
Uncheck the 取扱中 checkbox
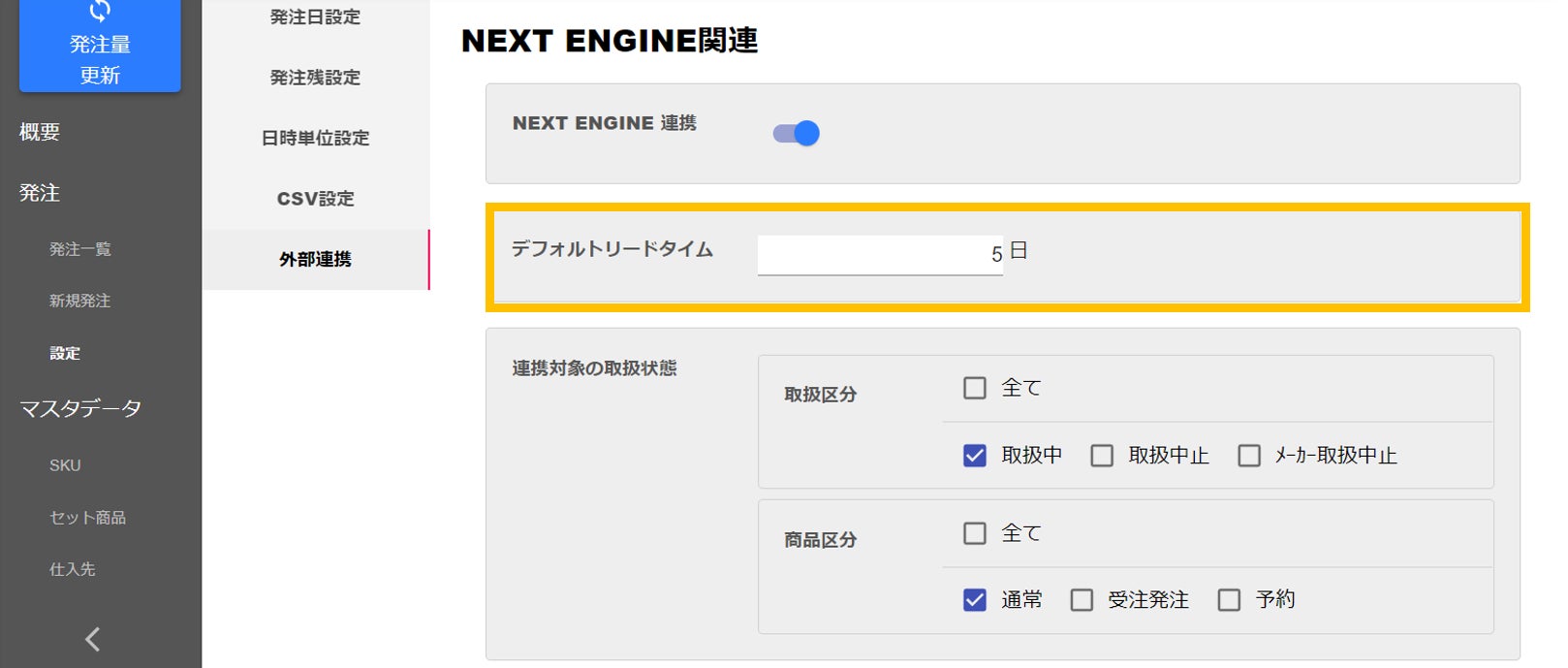pyautogui.click(x=975, y=456)
